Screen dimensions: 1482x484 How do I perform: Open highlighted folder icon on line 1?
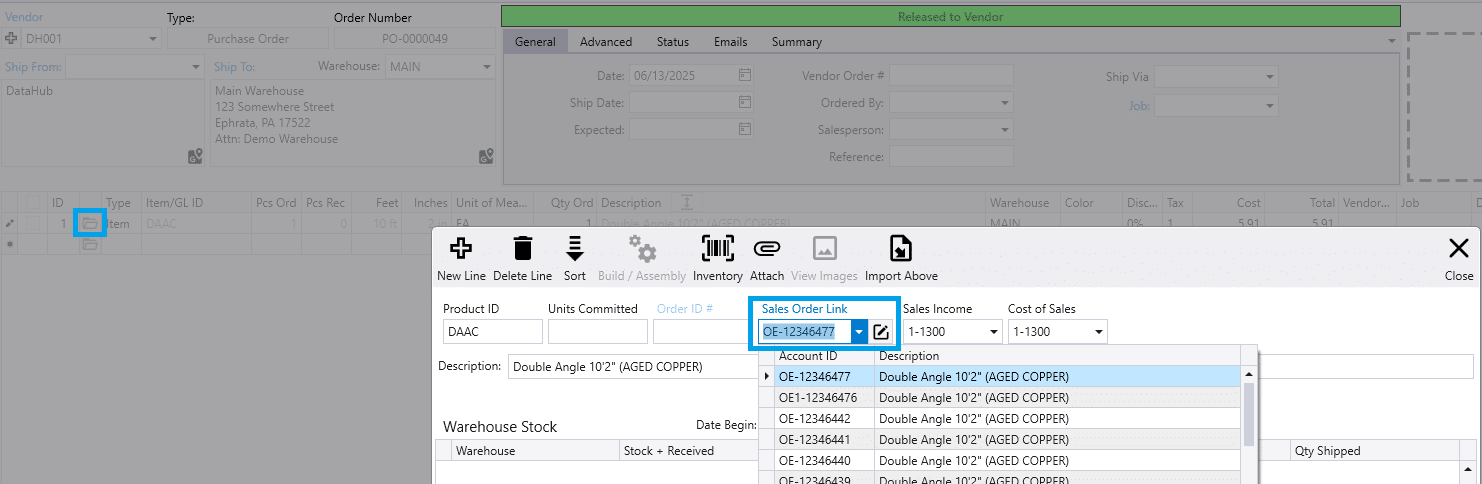(x=90, y=223)
